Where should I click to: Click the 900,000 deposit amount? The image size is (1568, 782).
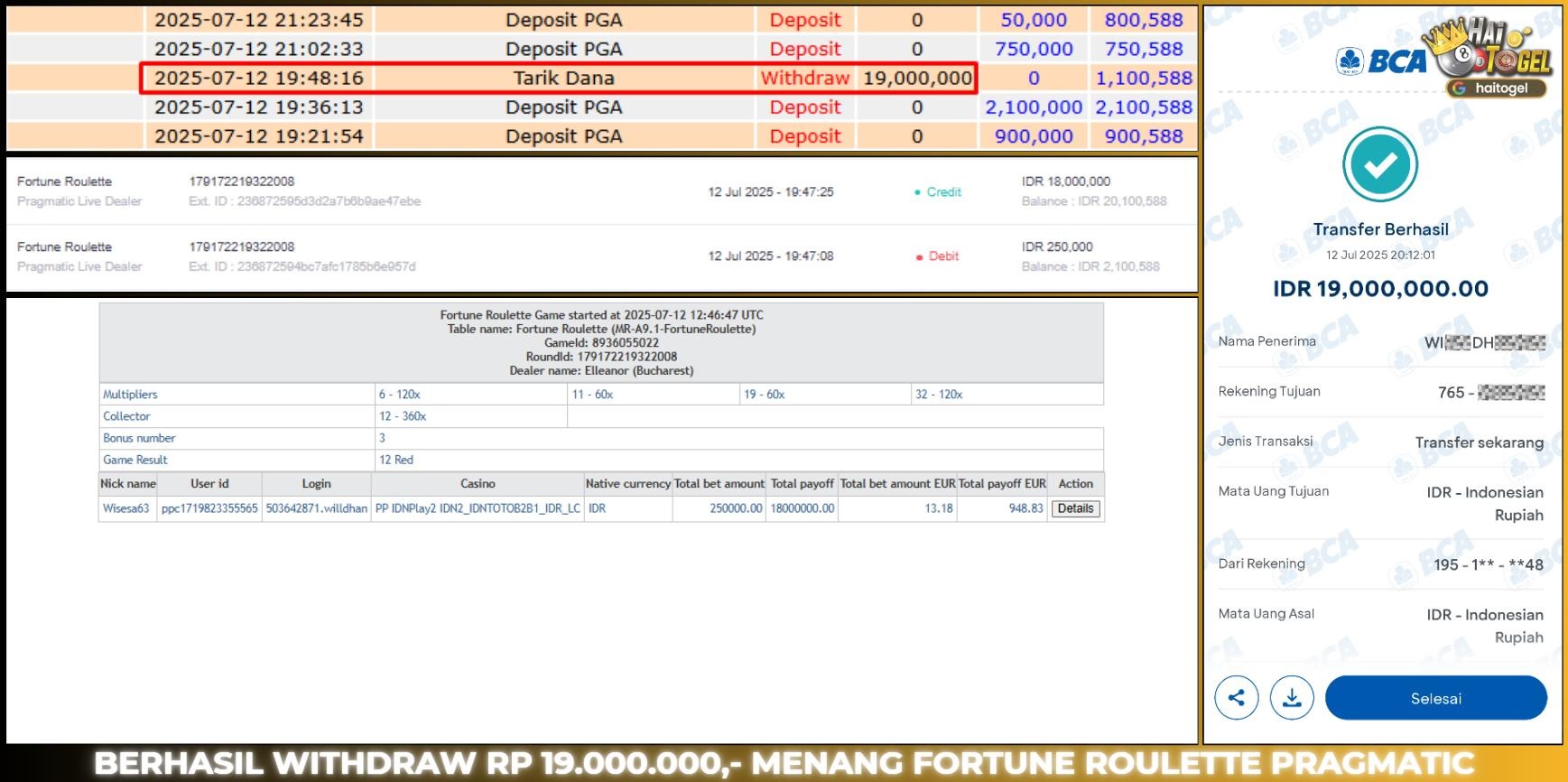coord(1034,135)
